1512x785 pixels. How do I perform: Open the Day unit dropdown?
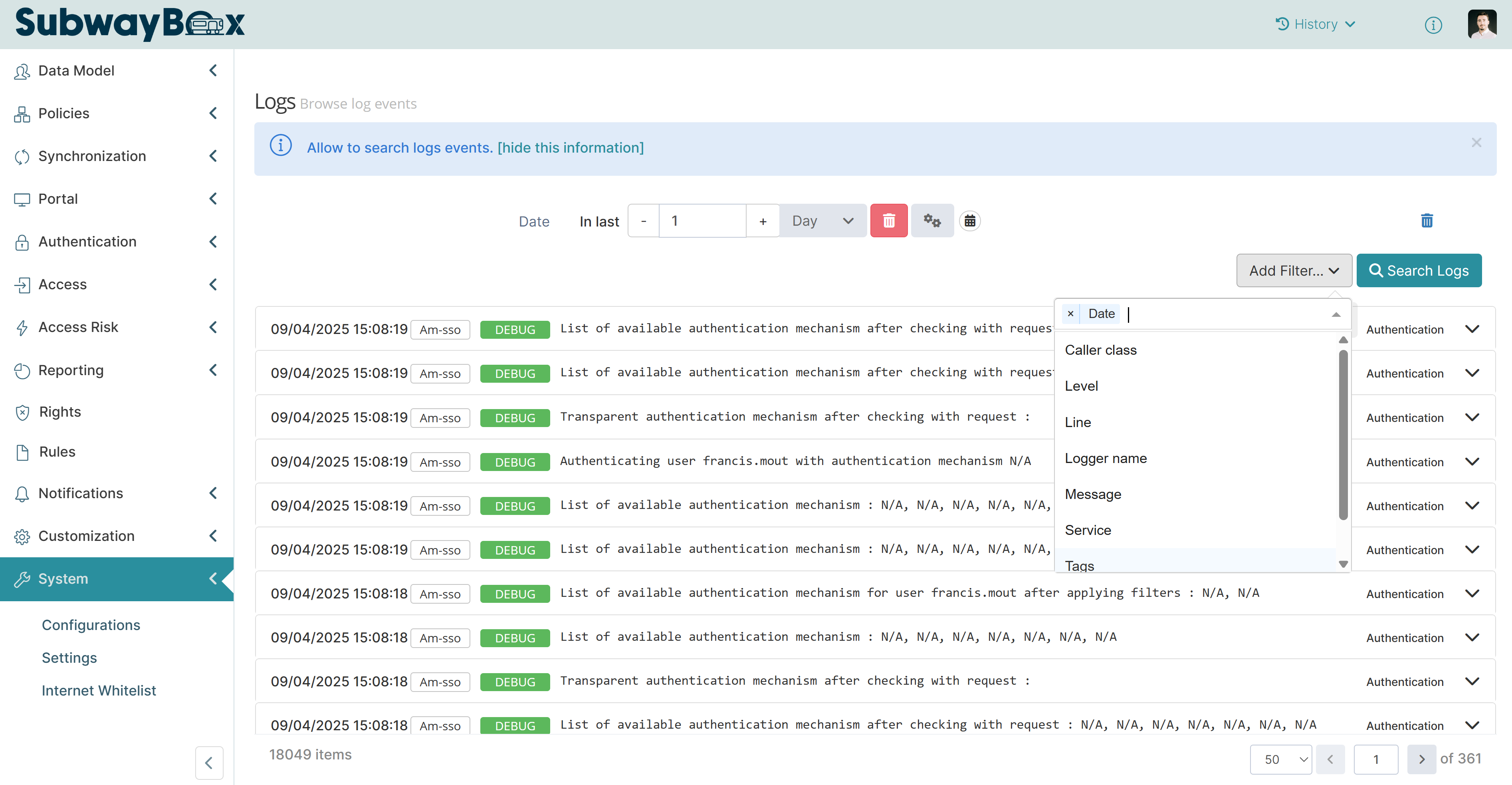[x=822, y=221]
